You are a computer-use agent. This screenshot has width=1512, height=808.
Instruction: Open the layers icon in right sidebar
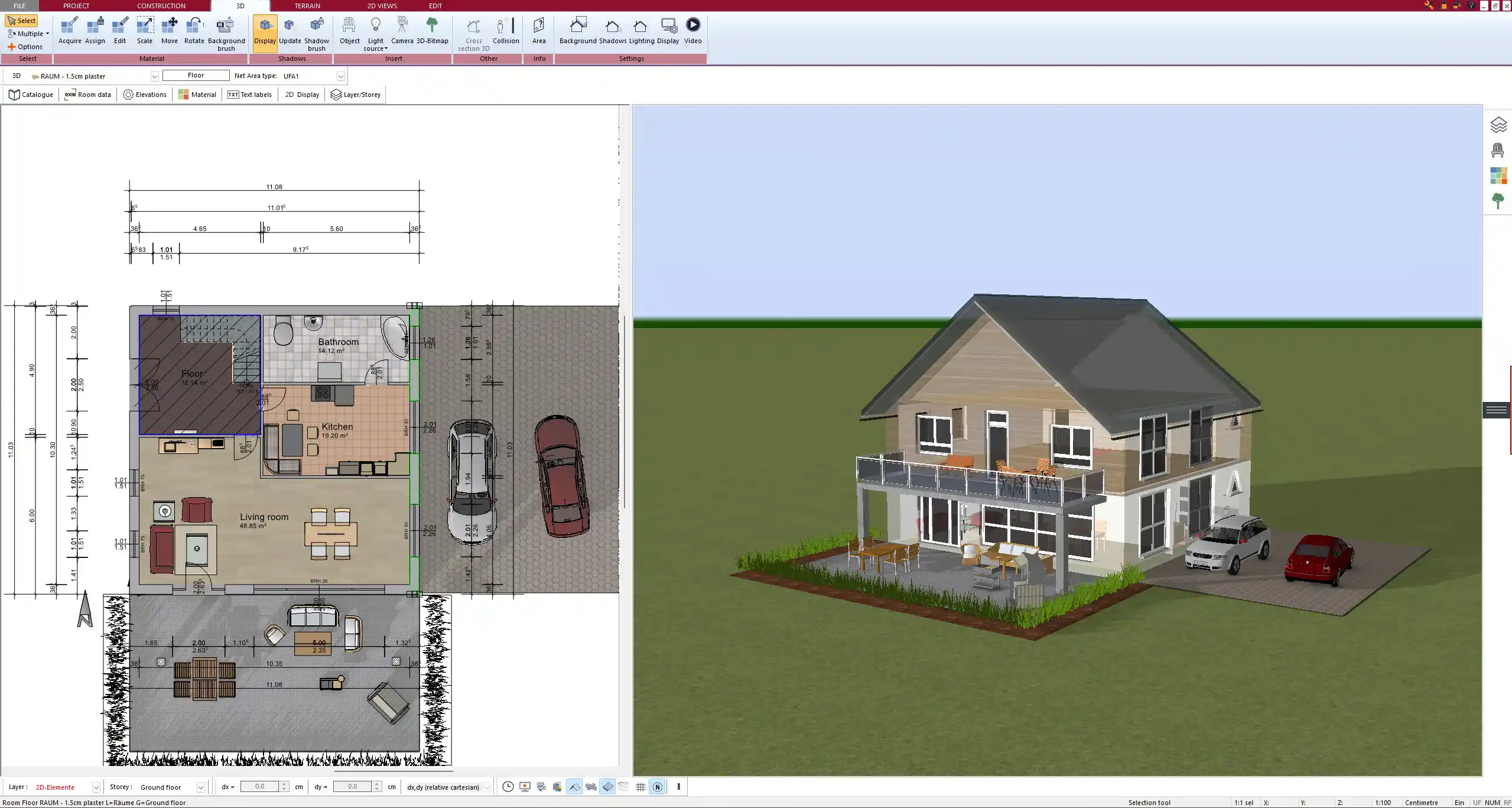point(1498,125)
